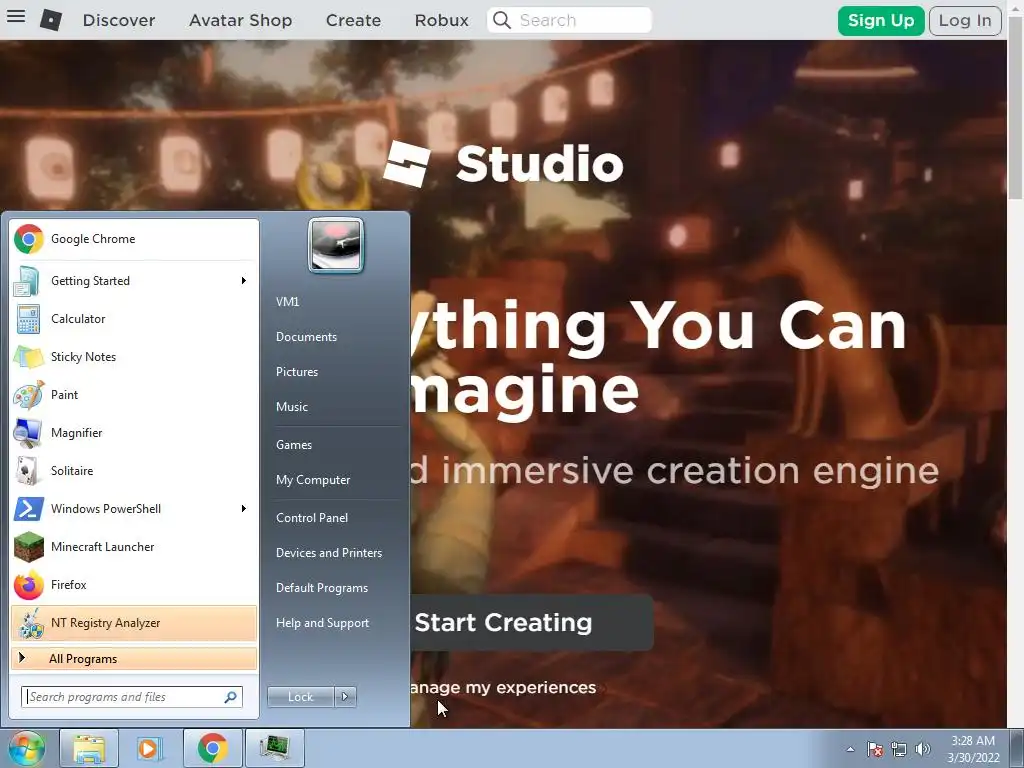
Task: Open Documents from Start menu
Action: click(x=306, y=337)
